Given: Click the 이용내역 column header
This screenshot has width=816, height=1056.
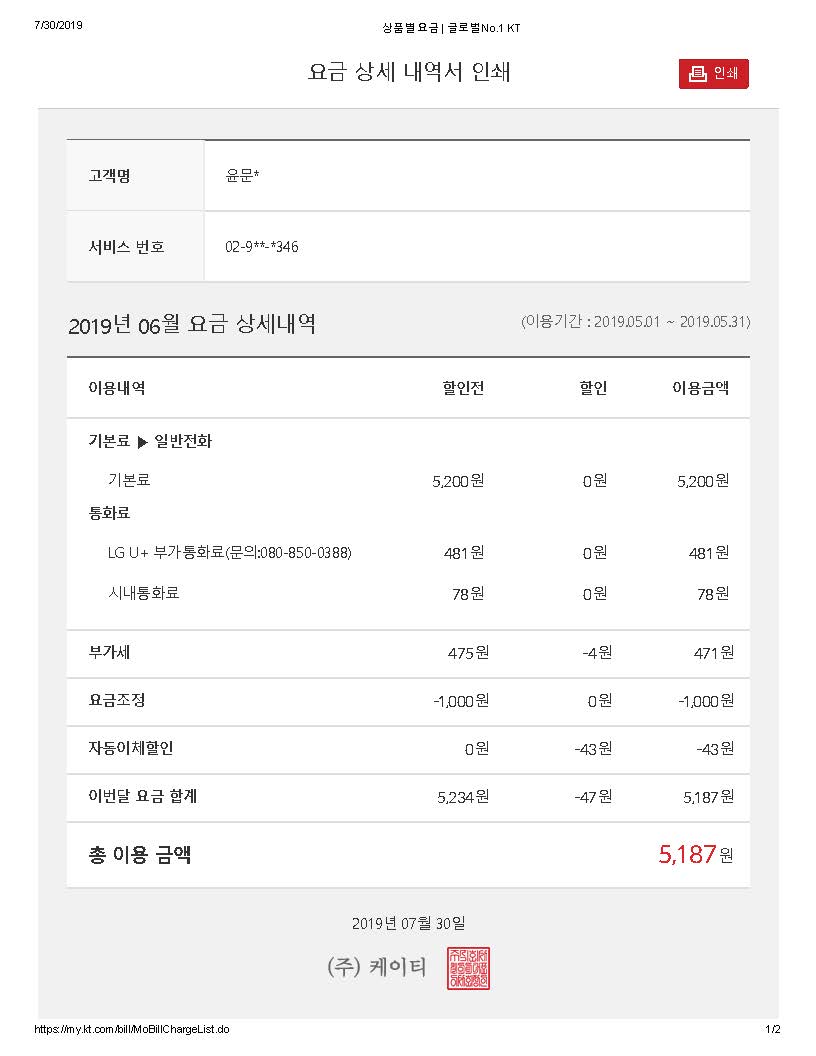Looking at the screenshot, I should tap(117, 388).
